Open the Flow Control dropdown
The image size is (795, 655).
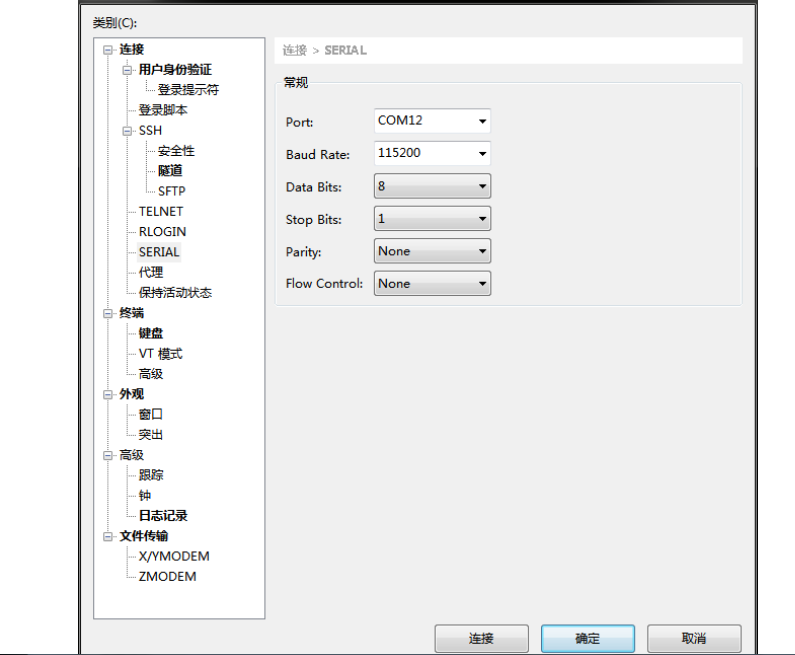[x=432, y=283]
